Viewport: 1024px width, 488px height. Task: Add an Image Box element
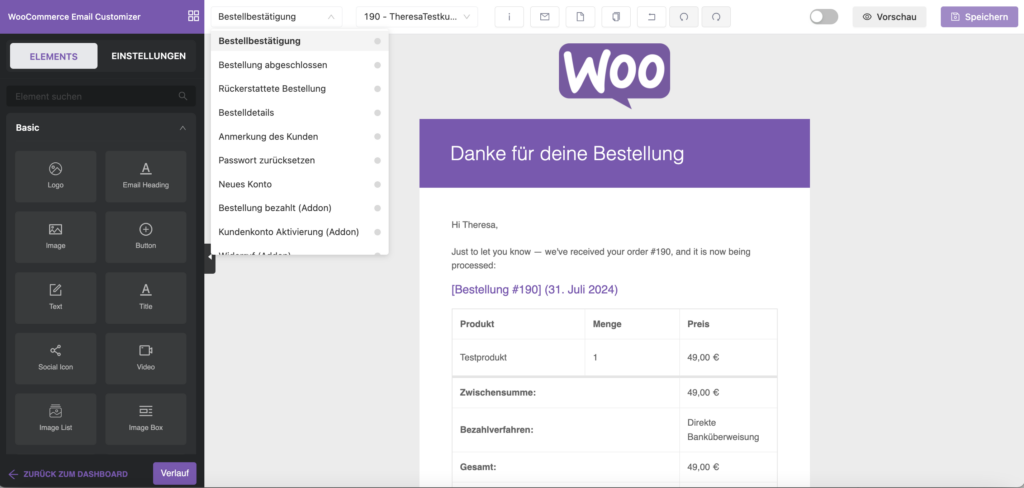pos(146,419)
